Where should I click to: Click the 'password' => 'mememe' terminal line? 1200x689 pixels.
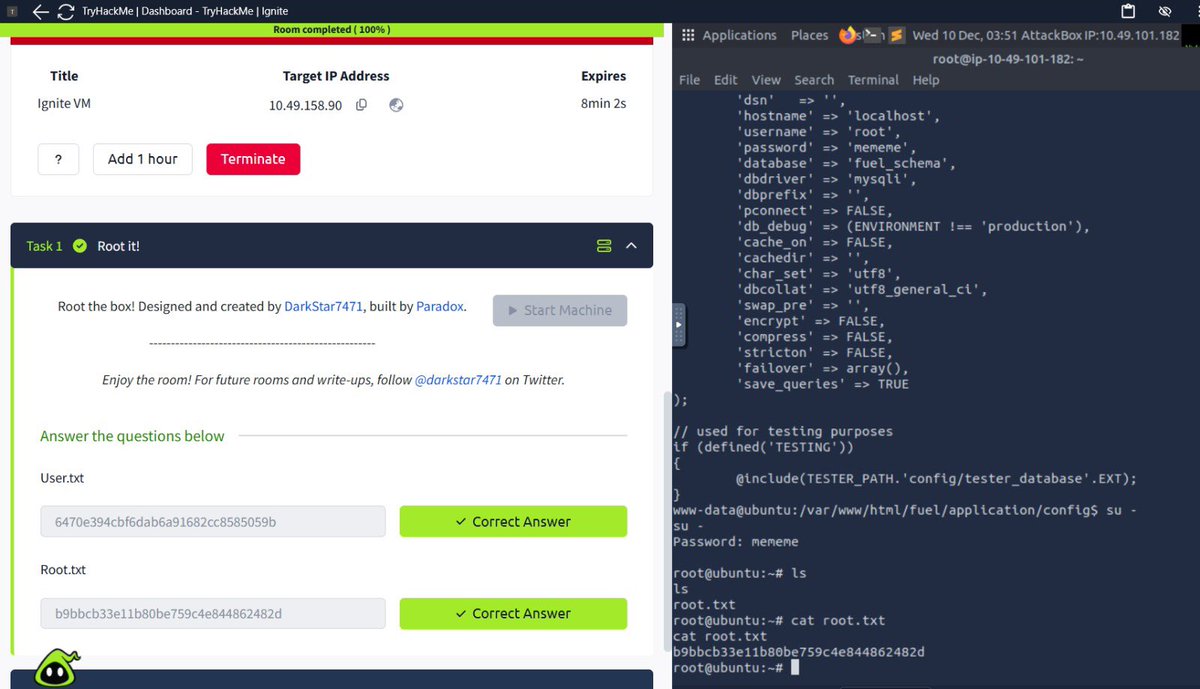828,147
